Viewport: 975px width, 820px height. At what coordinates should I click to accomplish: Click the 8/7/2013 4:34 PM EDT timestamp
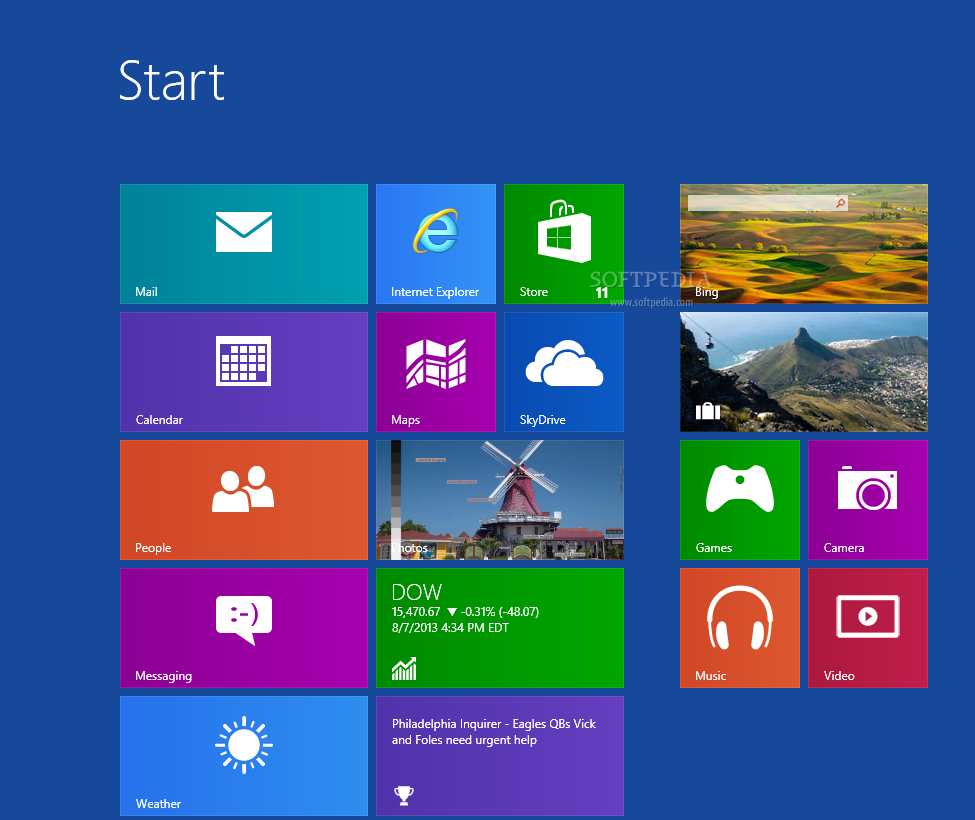click(450, 628)
